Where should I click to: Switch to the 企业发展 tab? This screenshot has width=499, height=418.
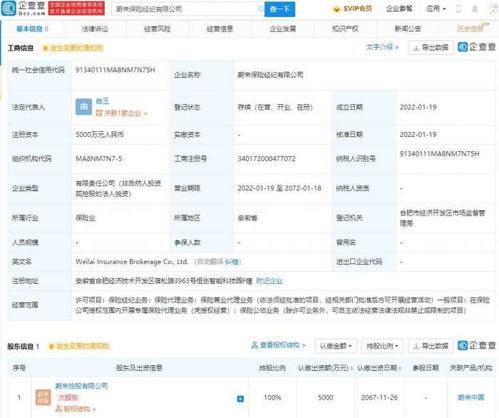pos(282,29)
